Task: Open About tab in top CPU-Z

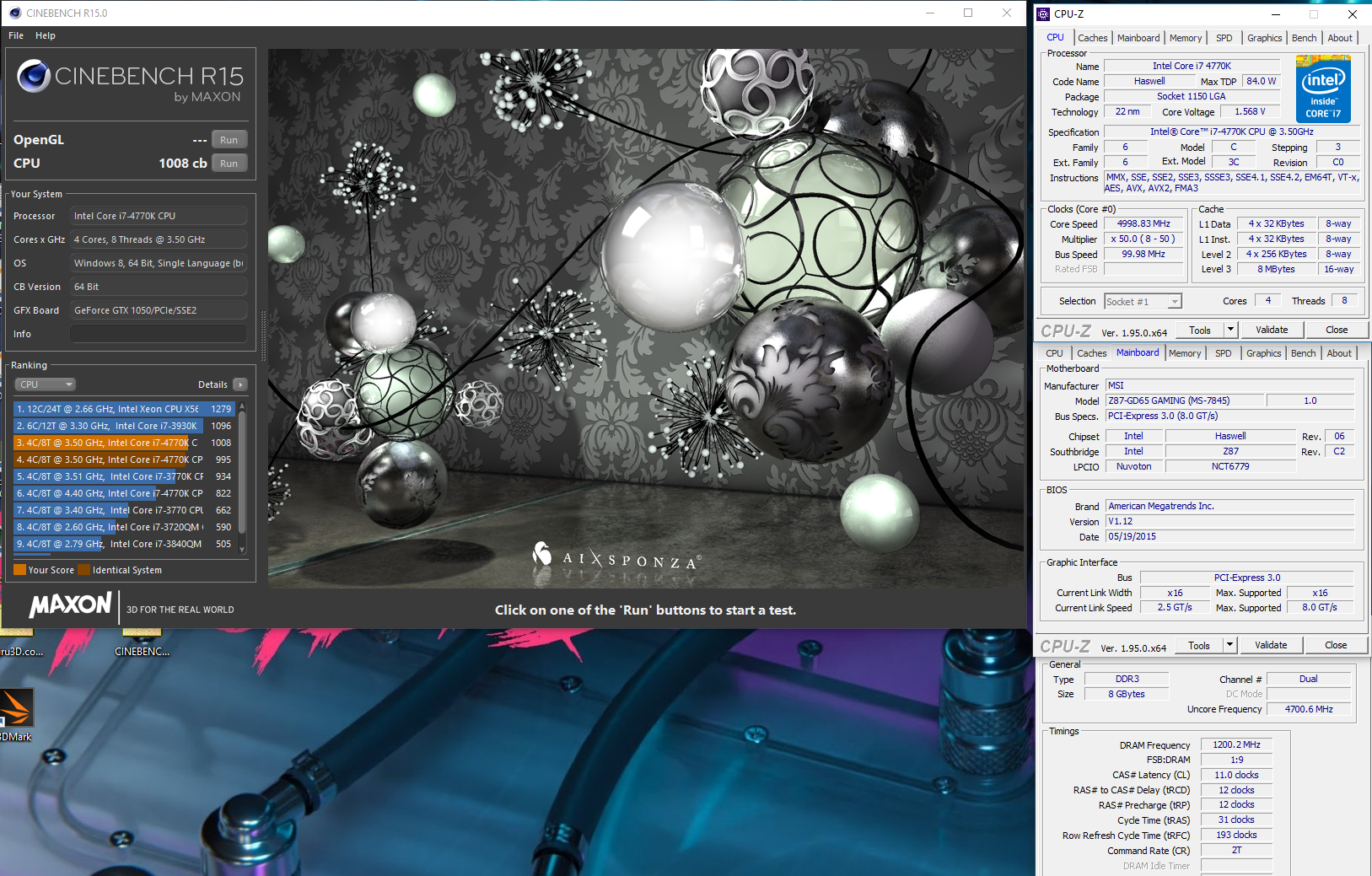Action: tap(1340, 38)
